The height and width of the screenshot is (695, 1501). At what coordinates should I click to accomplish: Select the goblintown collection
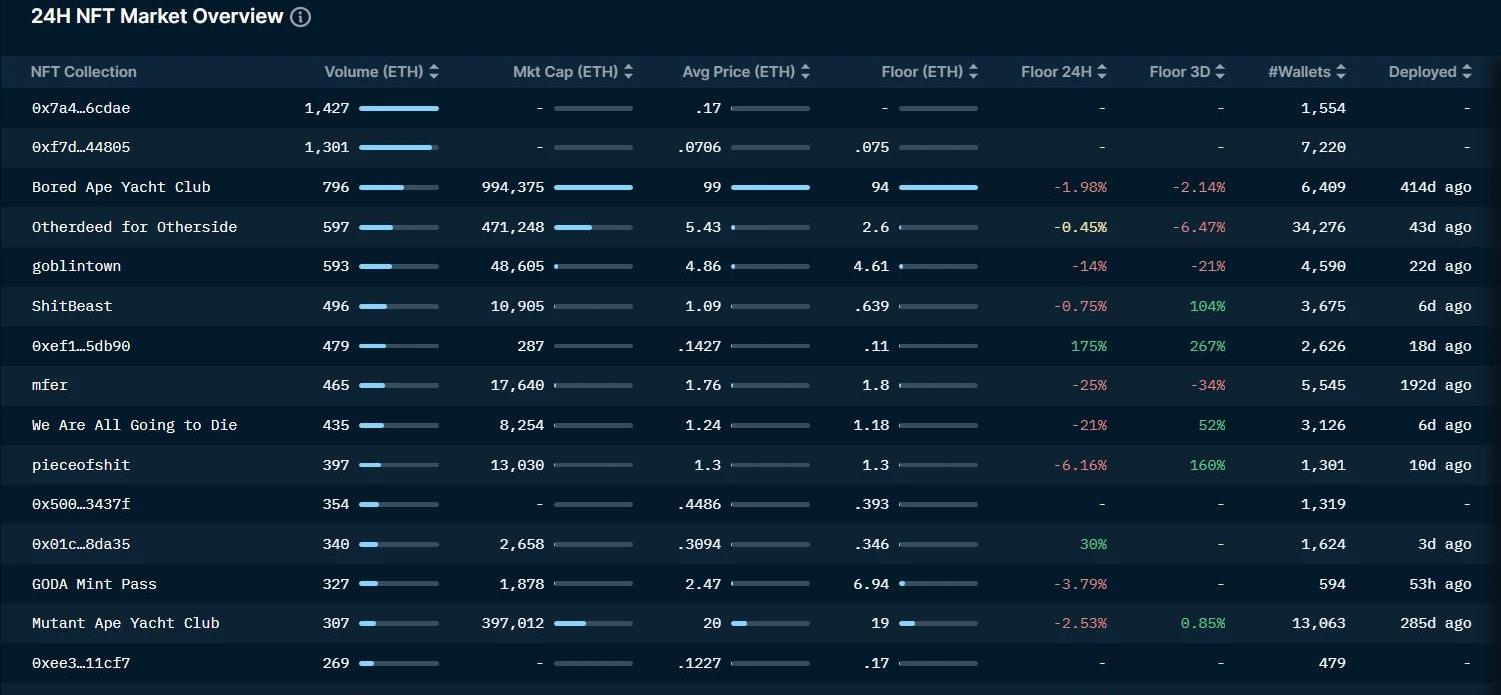pos(76,266)
